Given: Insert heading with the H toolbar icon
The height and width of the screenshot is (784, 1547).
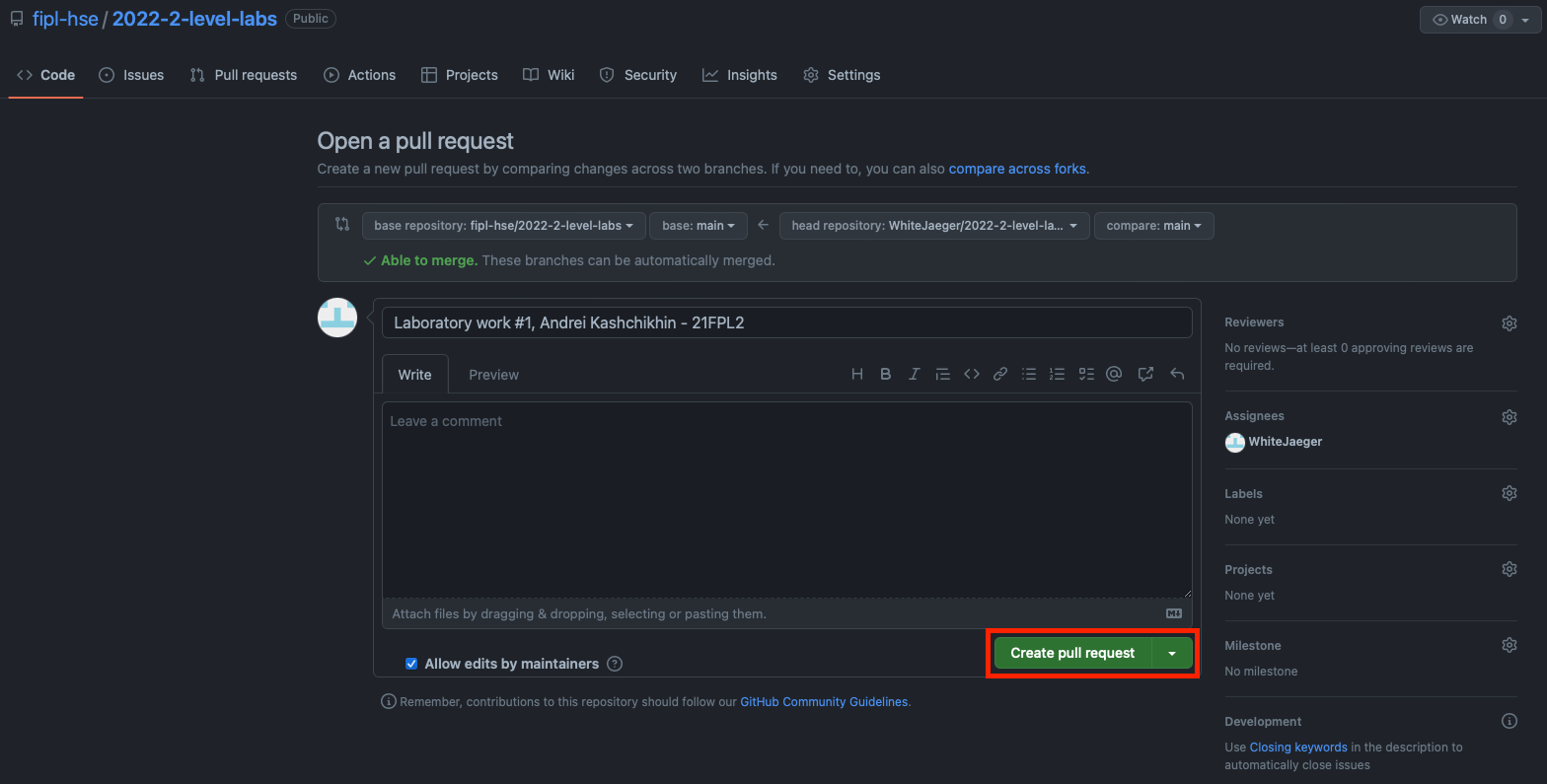Looking at the screenshot, I should click(x=857, y=374).
